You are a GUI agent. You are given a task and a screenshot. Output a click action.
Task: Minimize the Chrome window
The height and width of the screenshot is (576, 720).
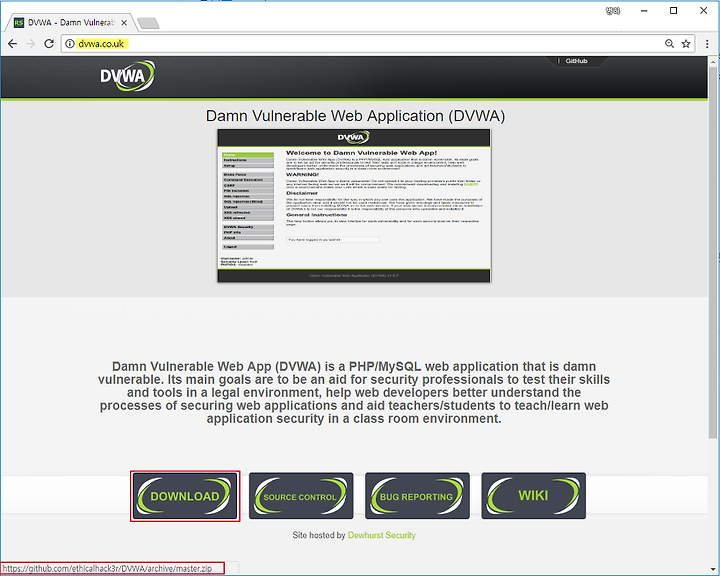pyautogui.click(x=644, y=11)
